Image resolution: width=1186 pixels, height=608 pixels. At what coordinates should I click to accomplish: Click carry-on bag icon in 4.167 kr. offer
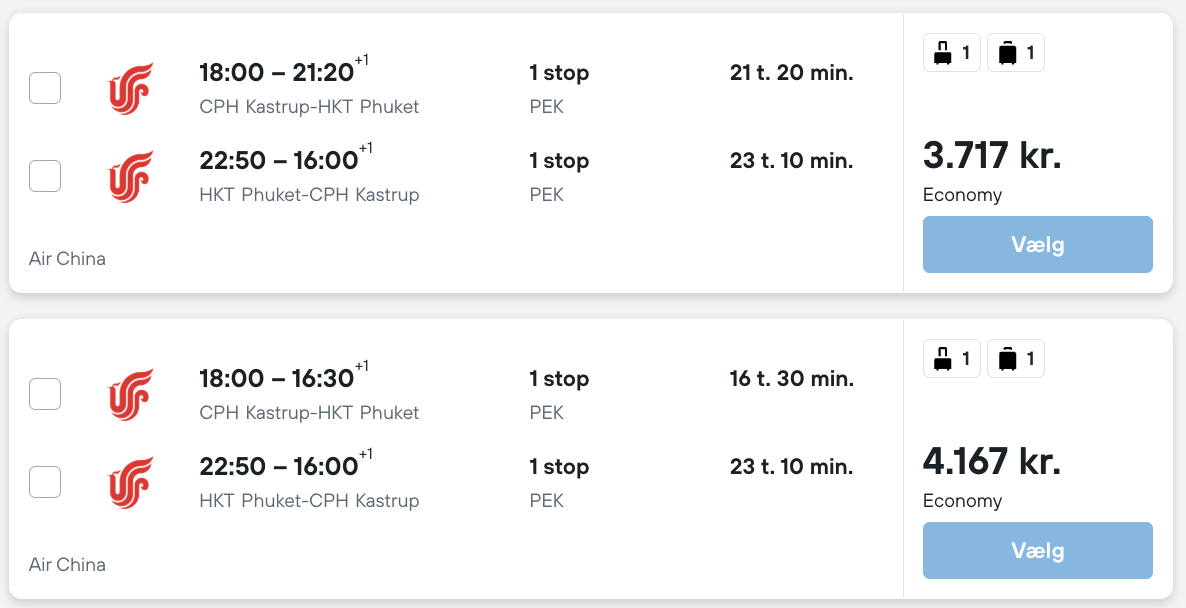942,358
